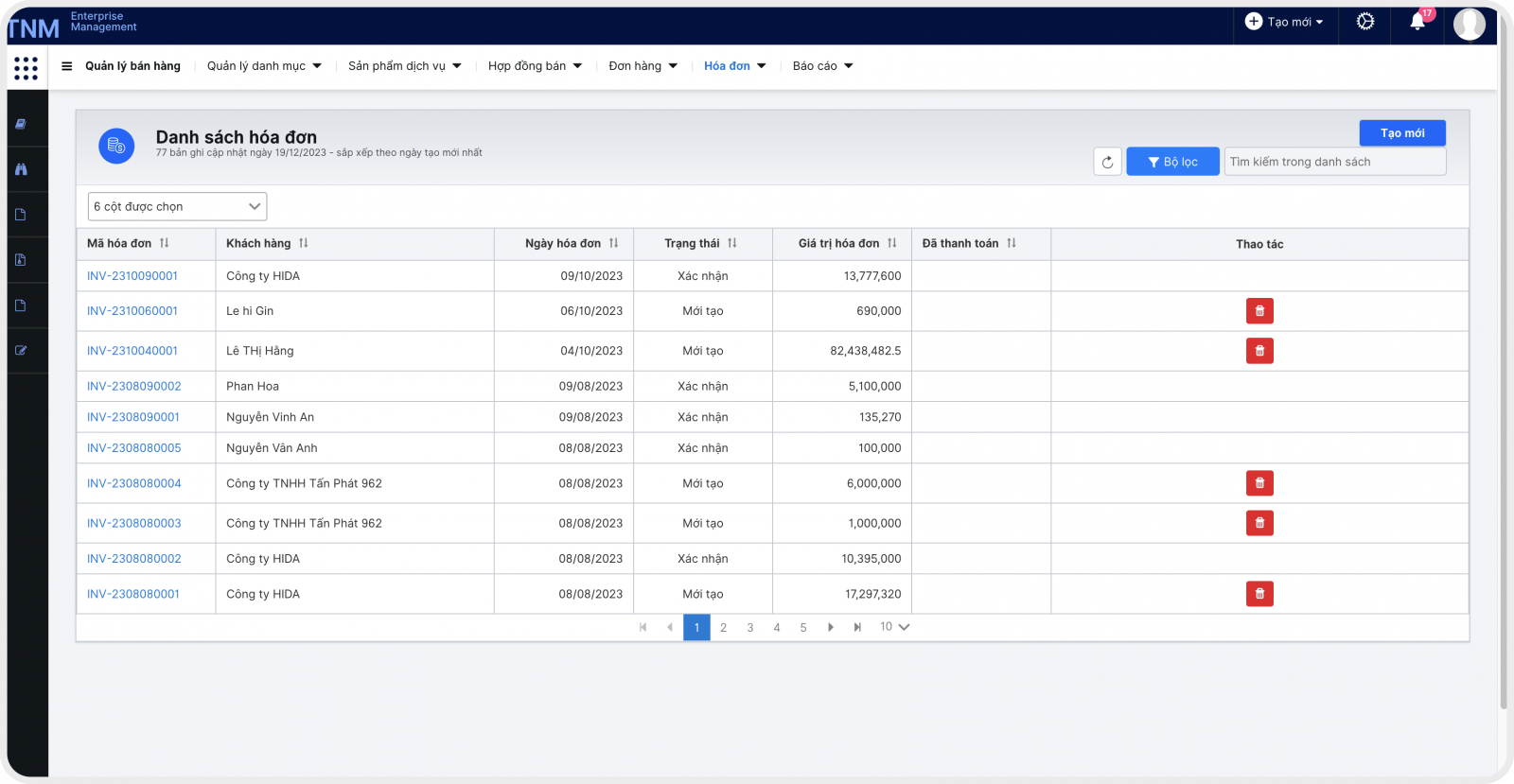Viewport: 1514px width, 784px height.
Task: Focus the Tìm kiếm trong danh sách field
Action: (1335, 162)
